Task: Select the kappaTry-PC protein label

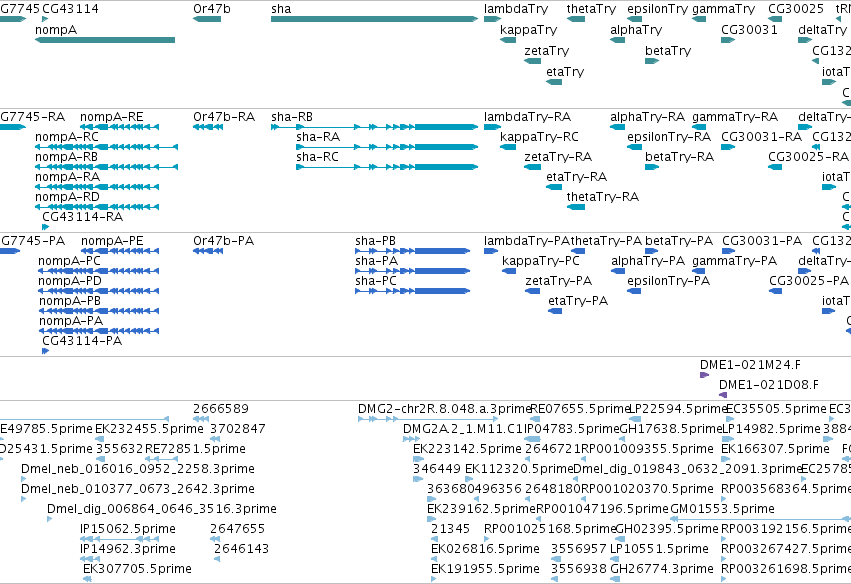Action: click(x=541, y=261)
